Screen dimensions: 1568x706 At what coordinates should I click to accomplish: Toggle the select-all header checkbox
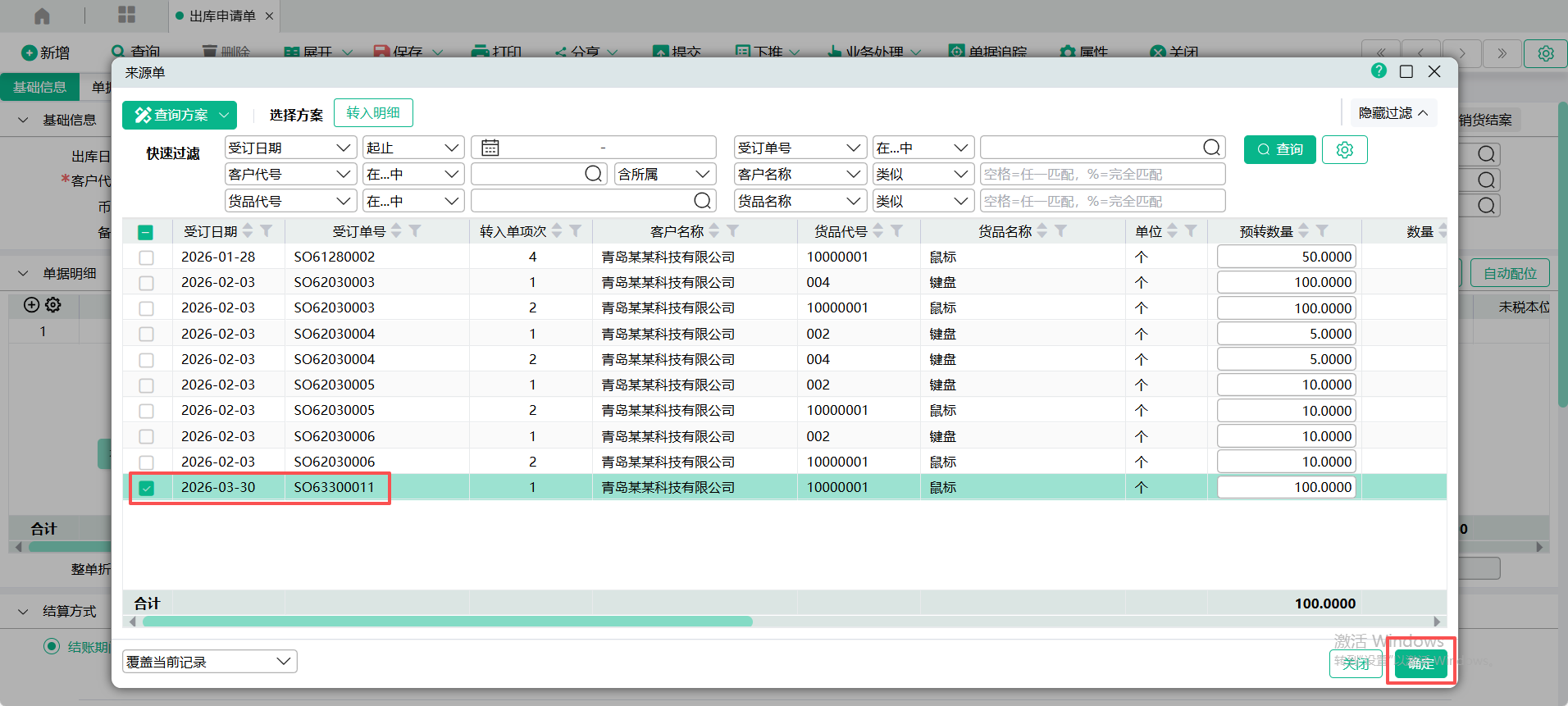click(145, 232)
